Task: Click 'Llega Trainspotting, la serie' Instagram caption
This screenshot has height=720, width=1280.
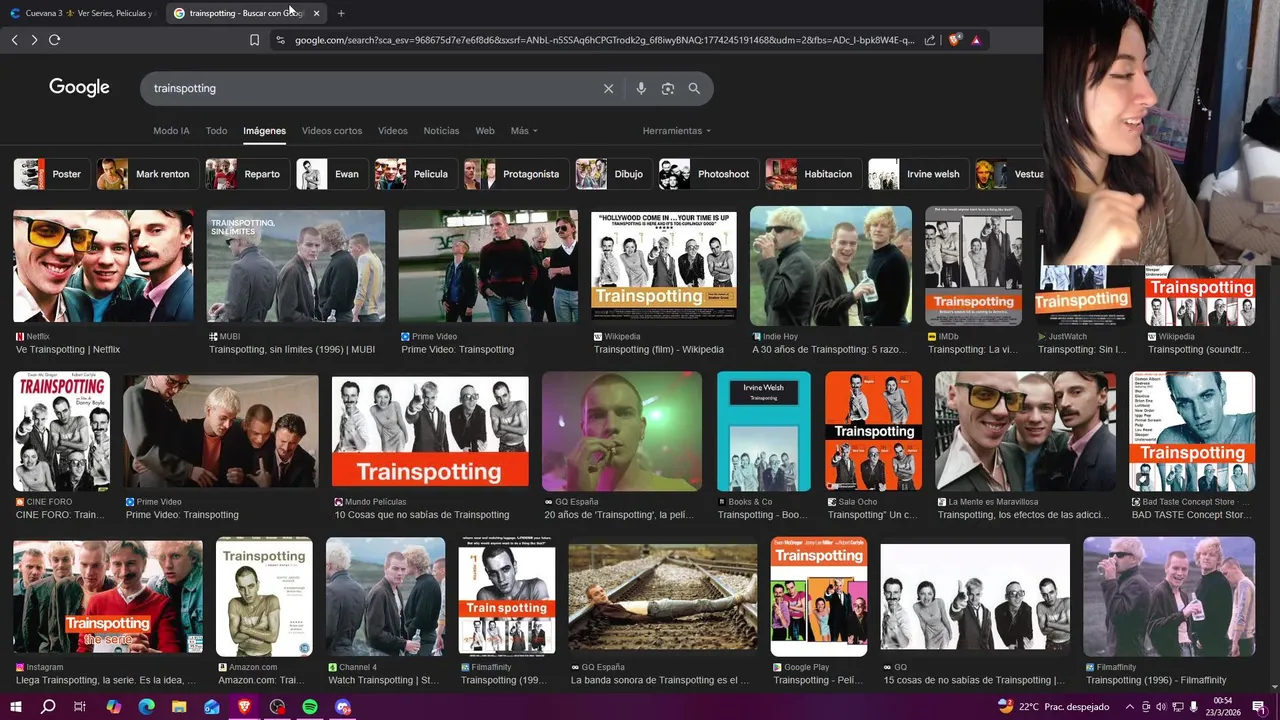Action: pos(106,681)
